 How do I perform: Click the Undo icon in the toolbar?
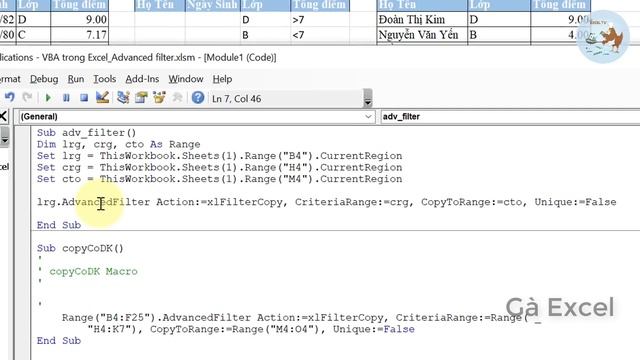(9, 98)
